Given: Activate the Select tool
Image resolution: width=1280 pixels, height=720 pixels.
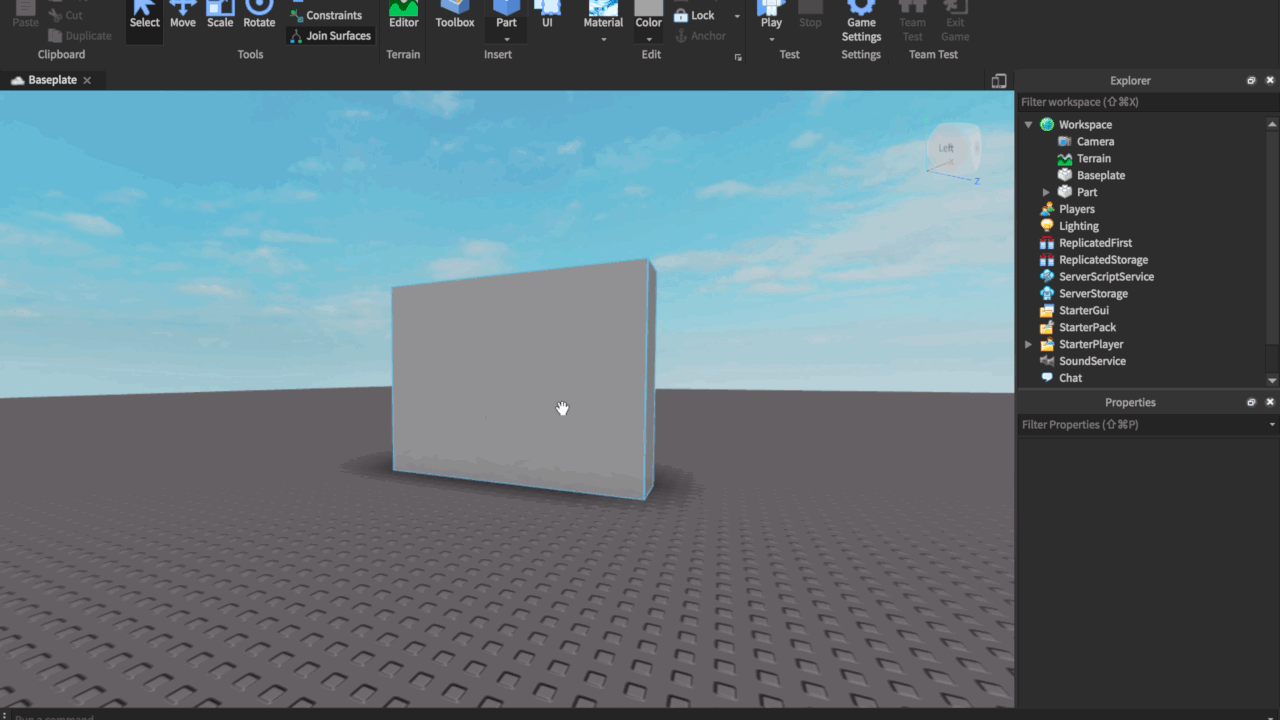Looking at the screenshot, I should coord(144,16).
